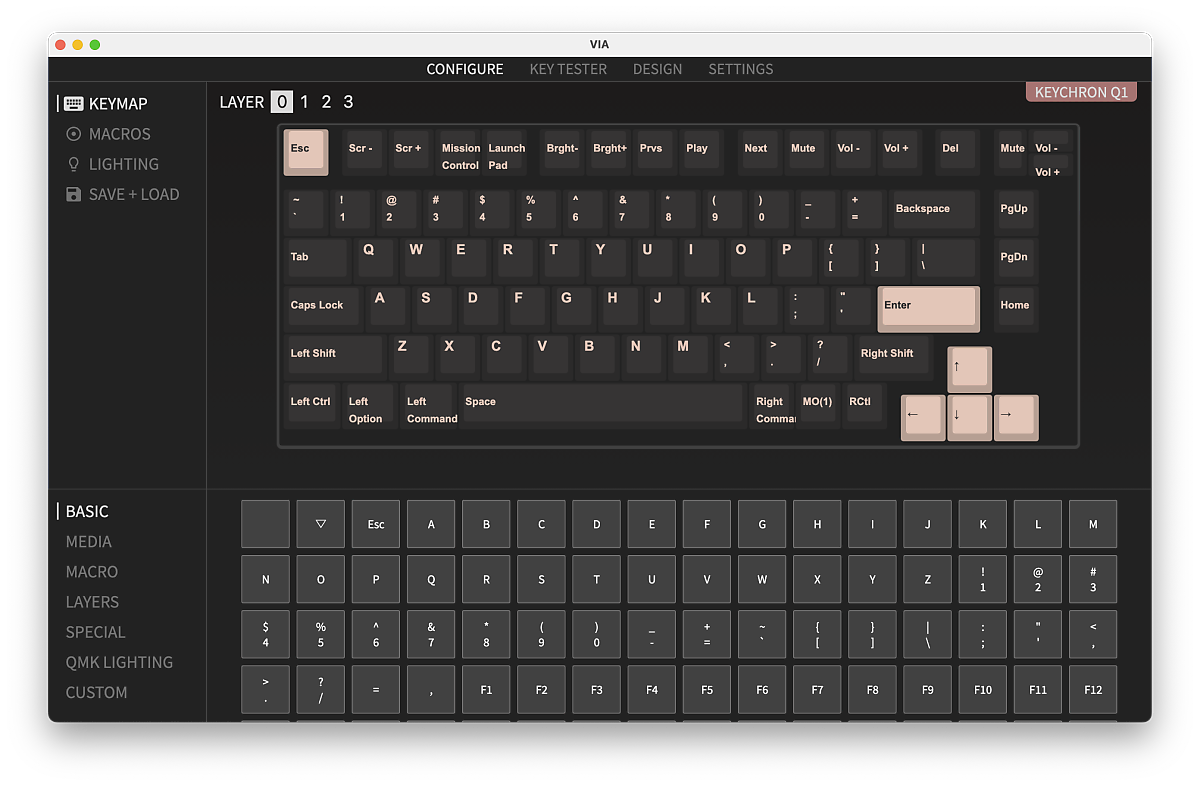The height and width of the screenshot is (786, 1200).
Task: Select the Left Option key on layout
Action: tap(369, 405)
